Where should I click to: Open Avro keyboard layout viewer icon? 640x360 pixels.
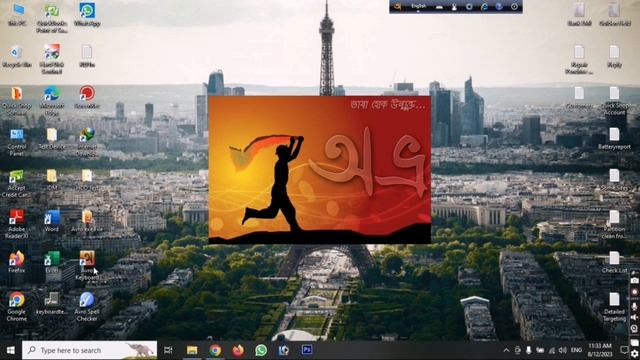pos(439,7)
